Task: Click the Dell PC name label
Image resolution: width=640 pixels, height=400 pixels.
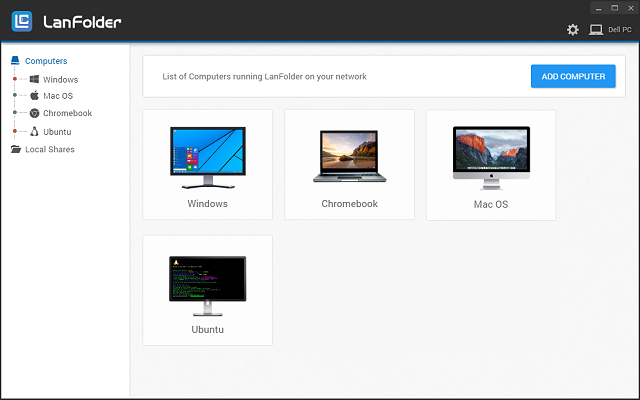Action: coord(620,30)
